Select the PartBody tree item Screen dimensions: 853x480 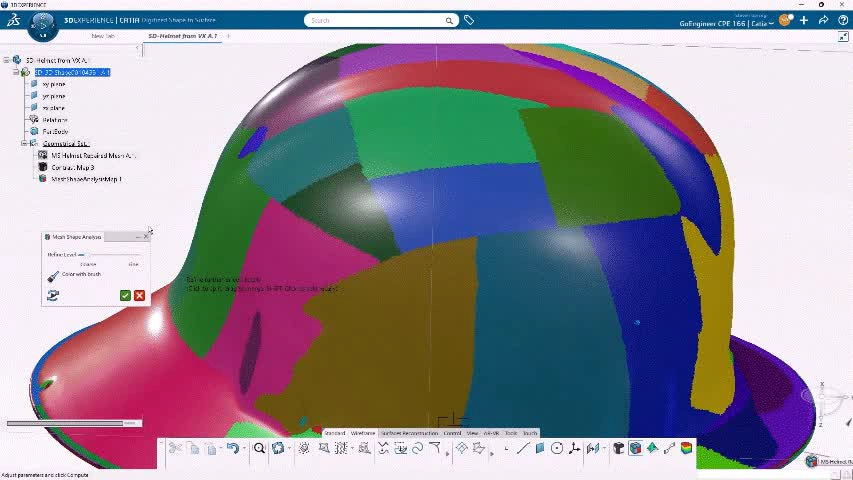coord(55,132)
